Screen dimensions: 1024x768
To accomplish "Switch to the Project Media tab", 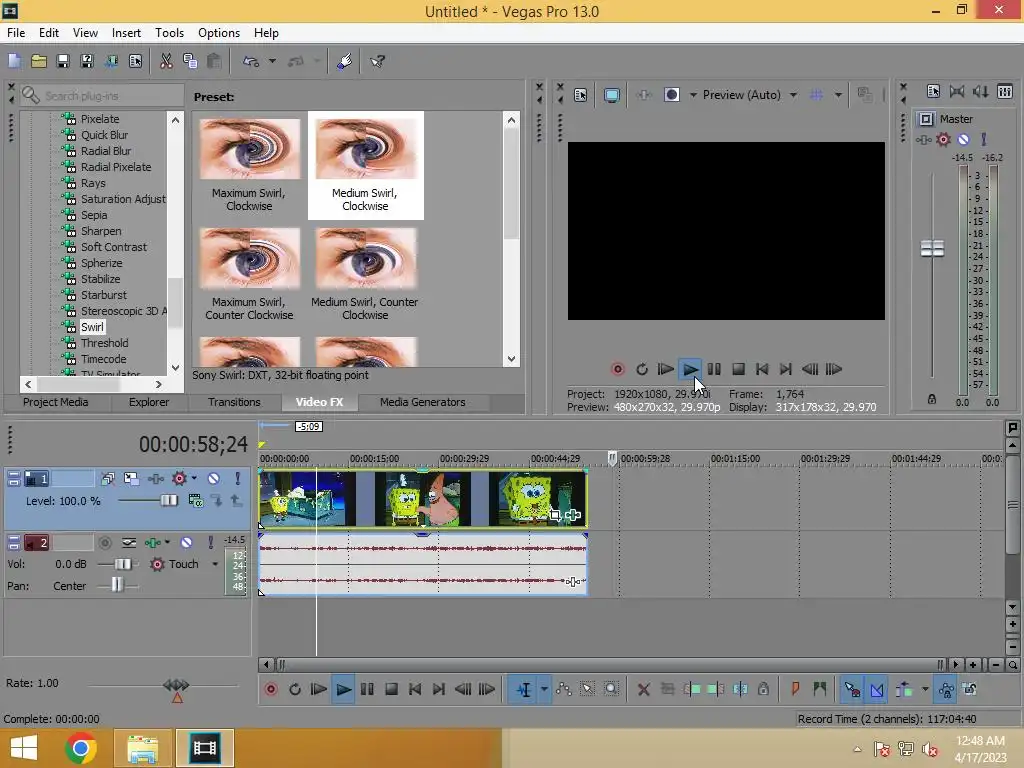I will [56, 402].
